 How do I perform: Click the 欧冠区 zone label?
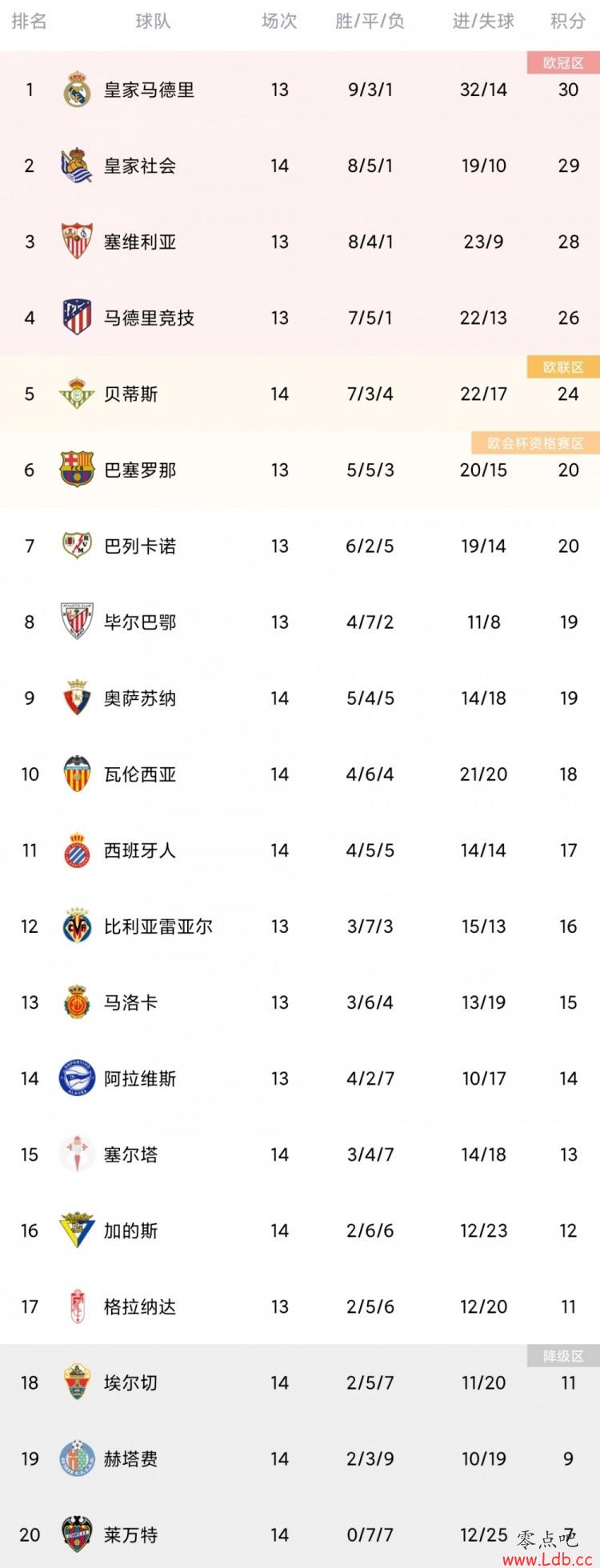click(x=563, y=62)
